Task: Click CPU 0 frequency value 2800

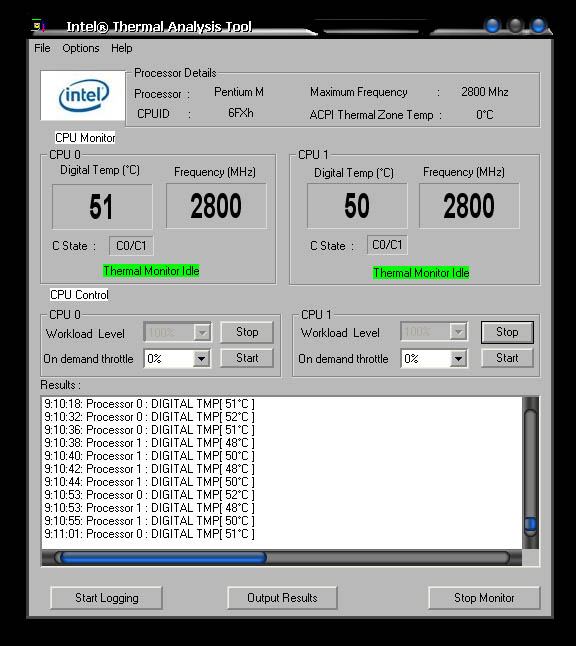Action: click(x=216, y=206)
